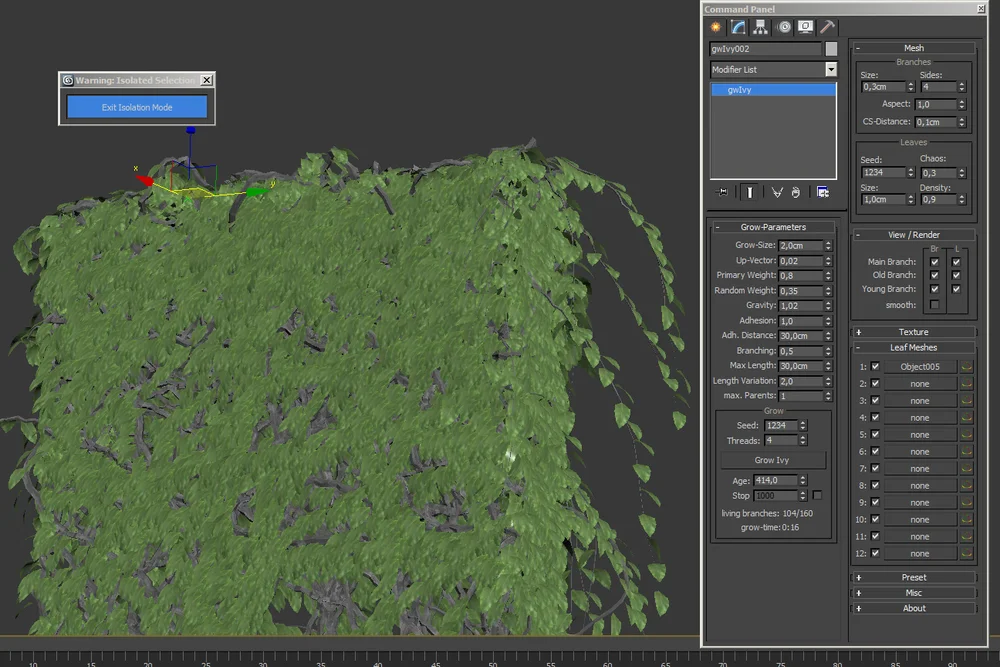The image size is (1000, 667).
Task: Switch to the Modify panel tab
Action: point(738,27)
